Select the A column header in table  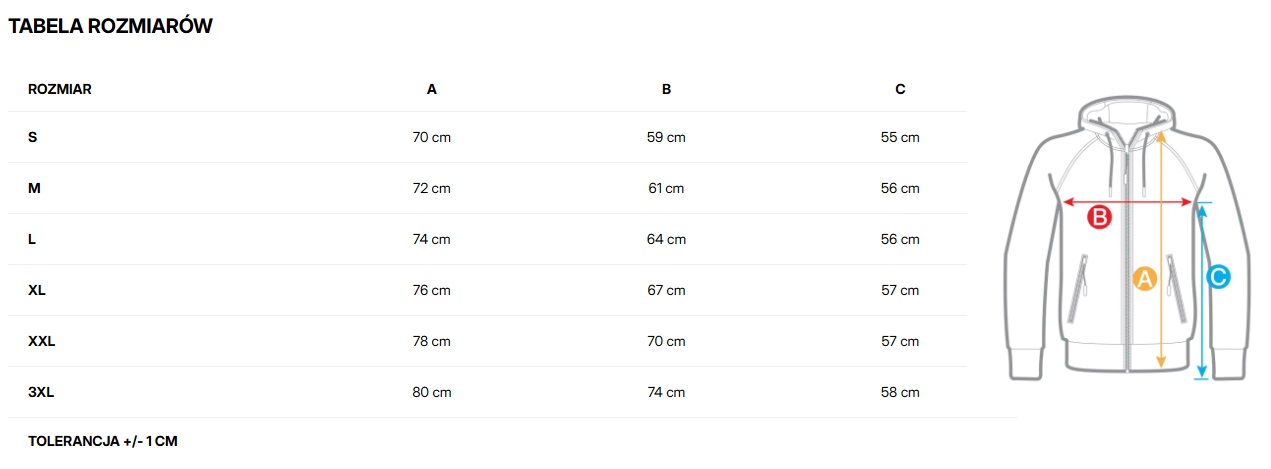click(x=432, y=89)
